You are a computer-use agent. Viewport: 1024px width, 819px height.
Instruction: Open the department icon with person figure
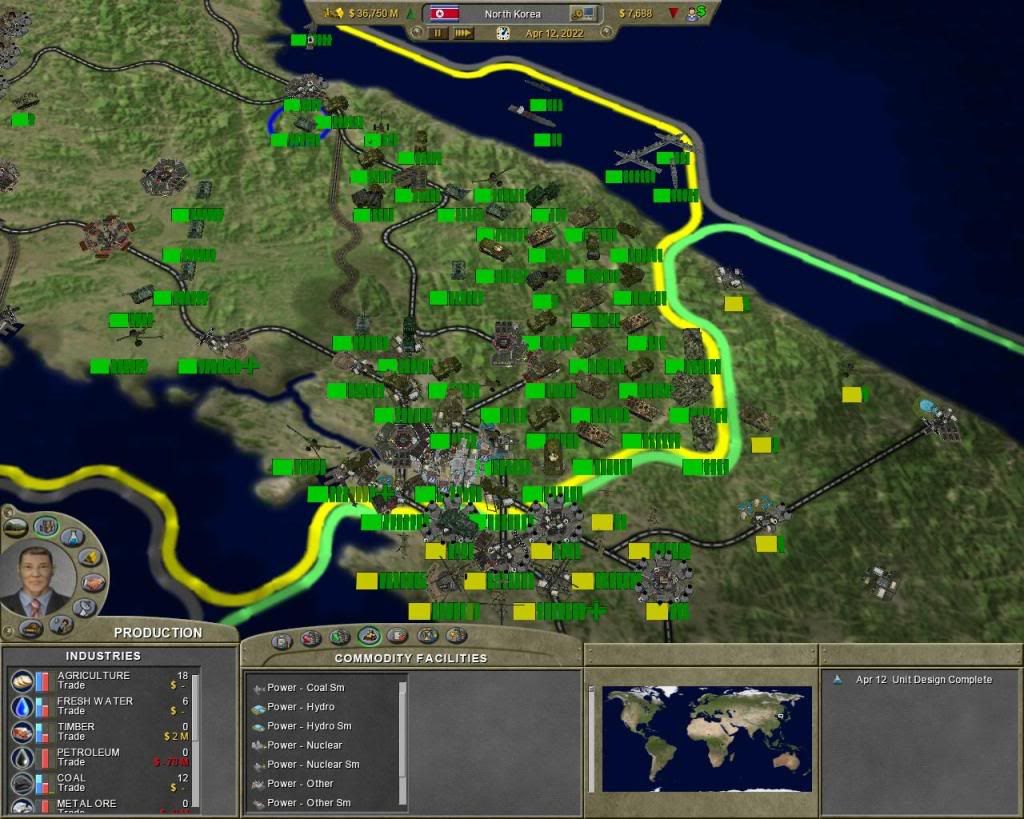coord(60,625)
